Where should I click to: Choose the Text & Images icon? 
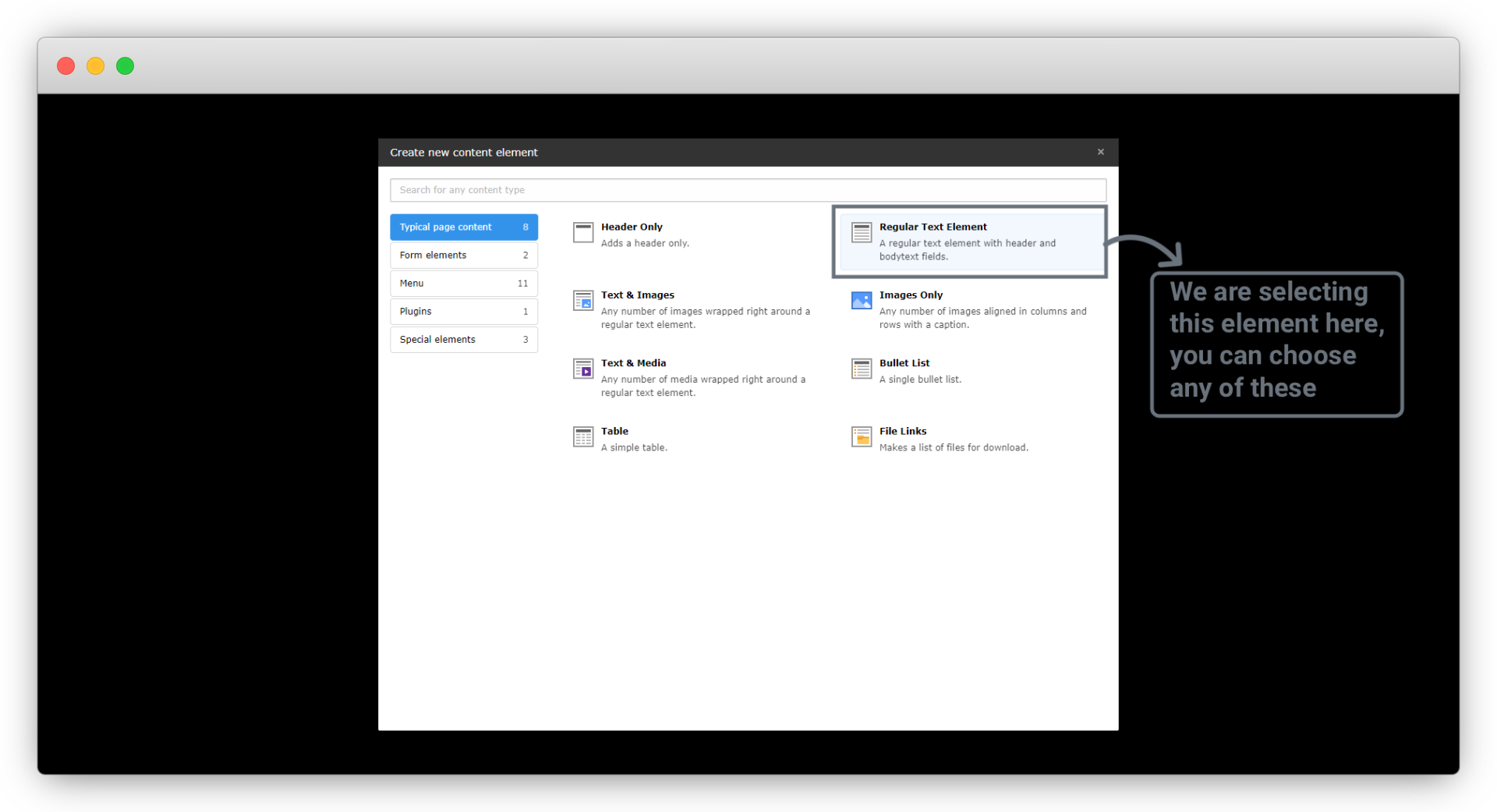583,300
